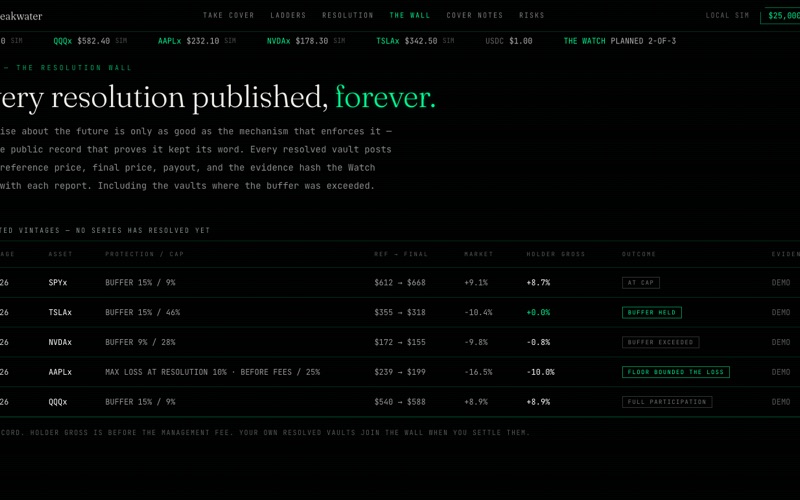Open the Take Cover nav item
Image resolution: width=800 pixels, height=500 pixels.
coord(228,15)
